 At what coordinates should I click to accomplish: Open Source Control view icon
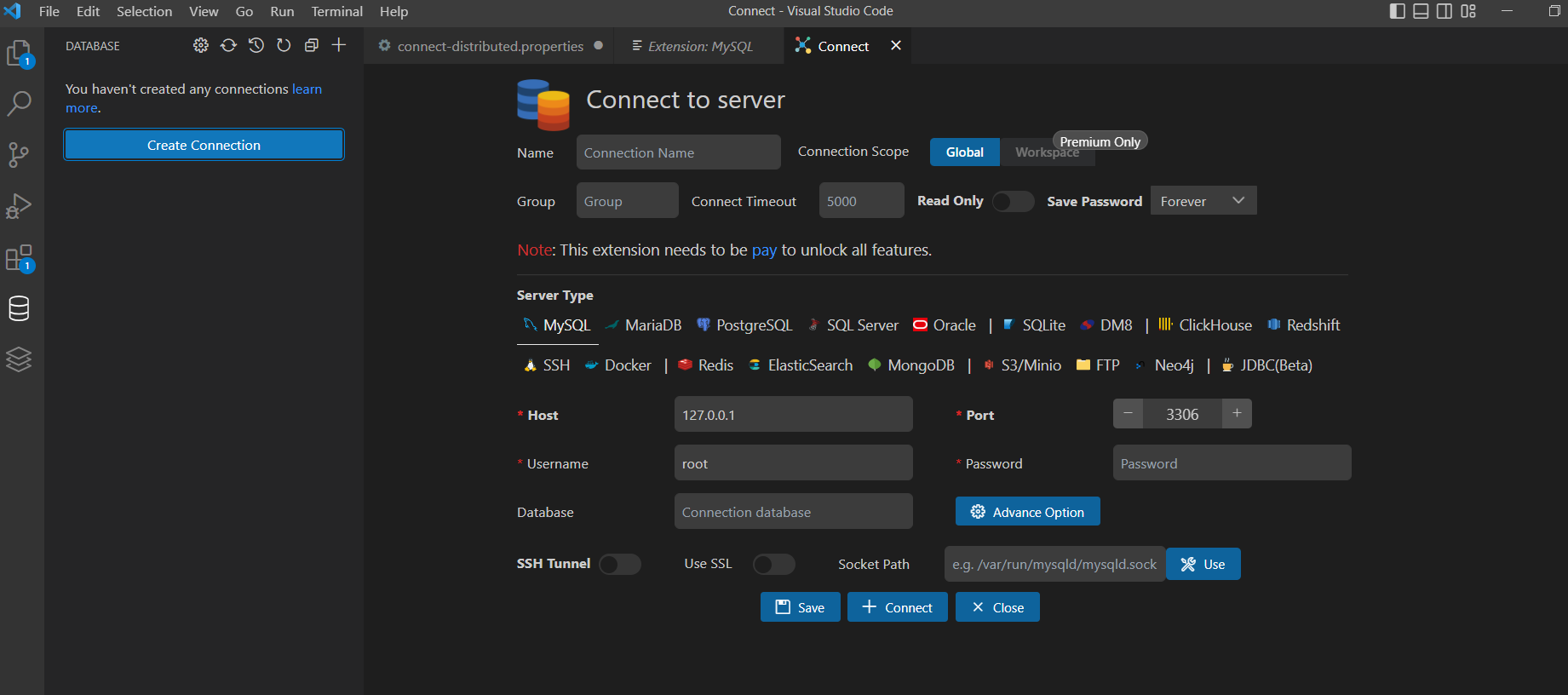(19, 155)
